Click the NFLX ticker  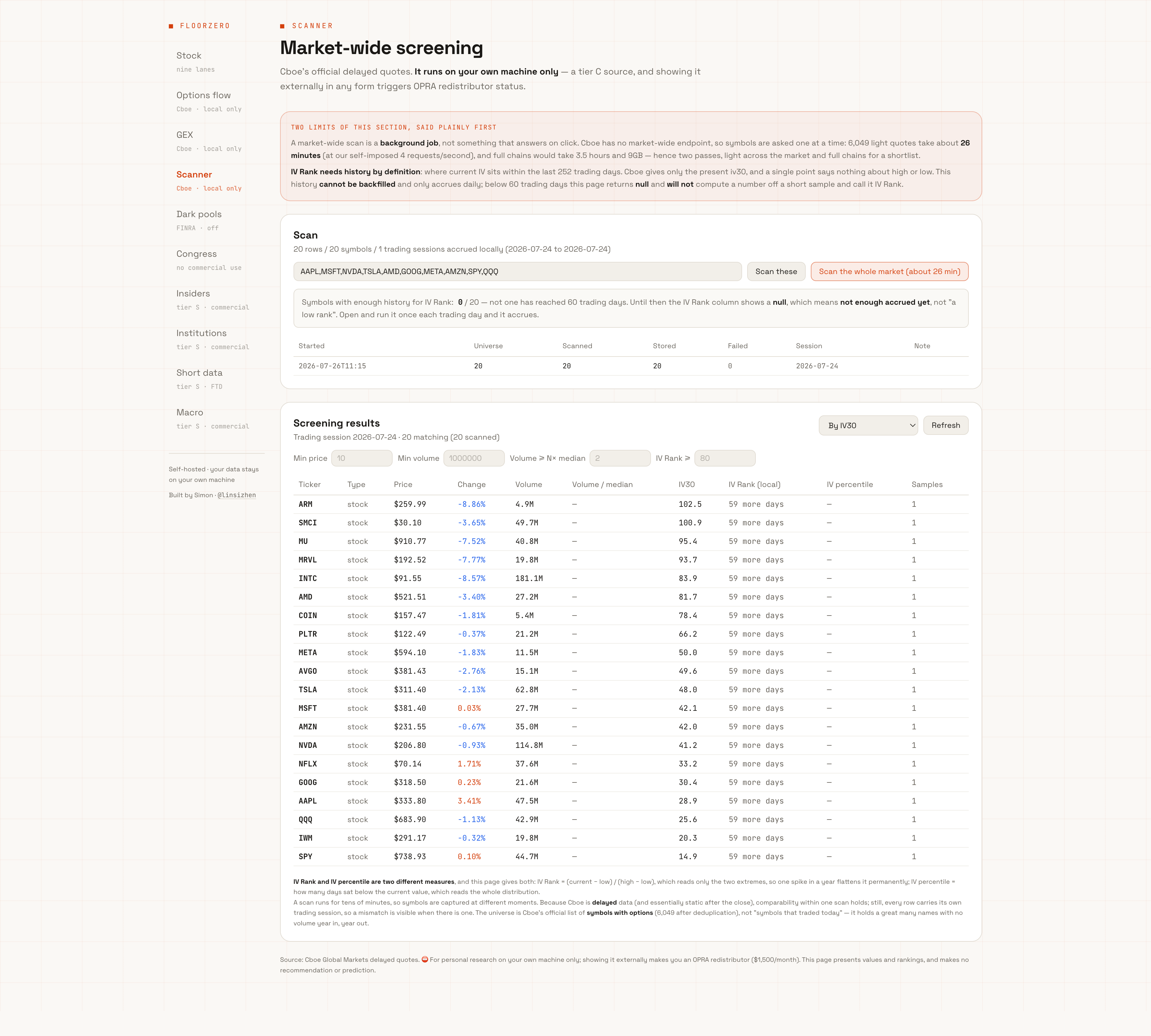coord(308,764)
